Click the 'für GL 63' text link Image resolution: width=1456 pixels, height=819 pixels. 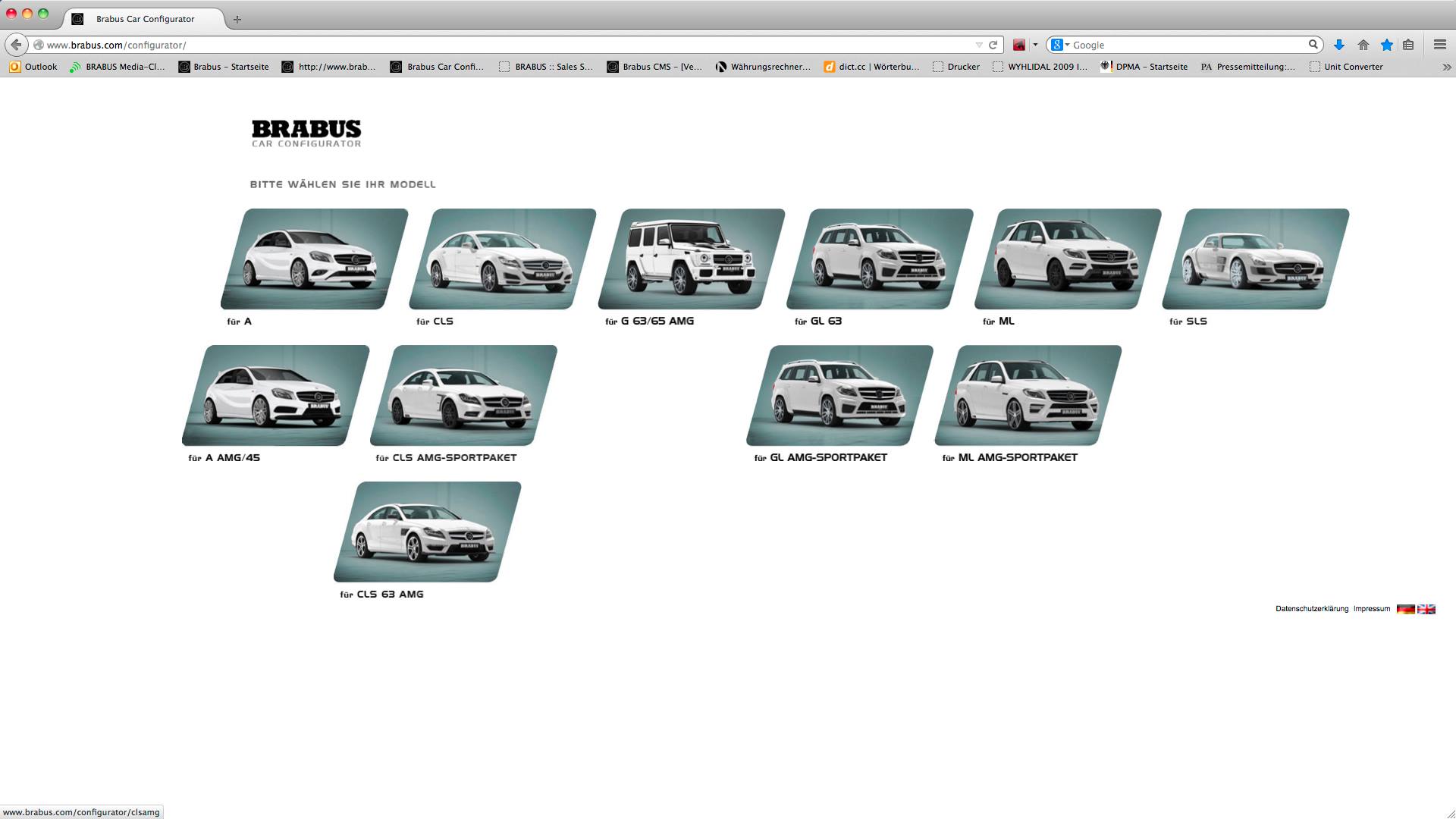(x=818, y=322)
